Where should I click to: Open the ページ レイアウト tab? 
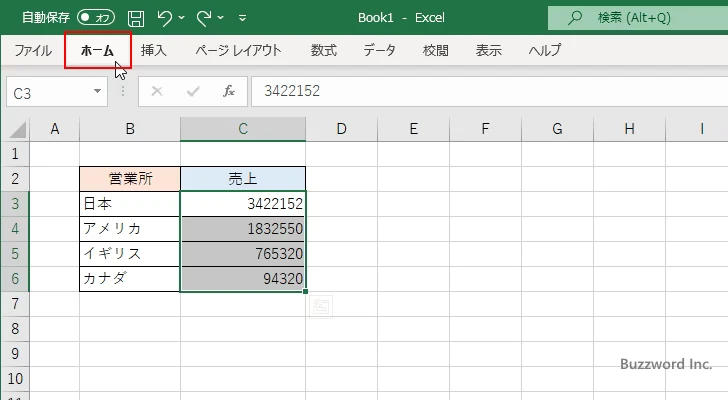click(238, 50)
